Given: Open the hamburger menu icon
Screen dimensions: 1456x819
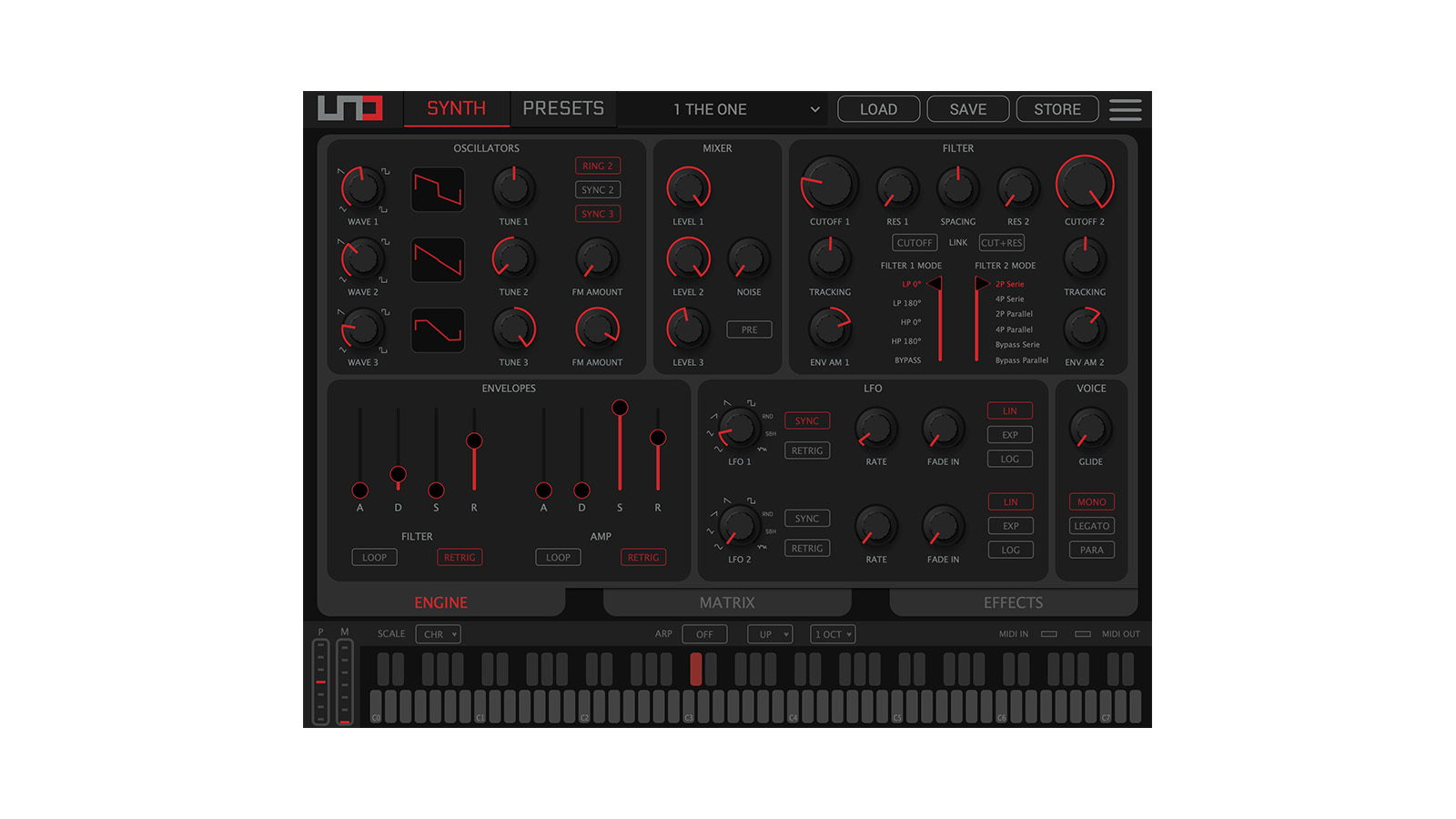Looking at the screenshot, I should click(1125, 109).
